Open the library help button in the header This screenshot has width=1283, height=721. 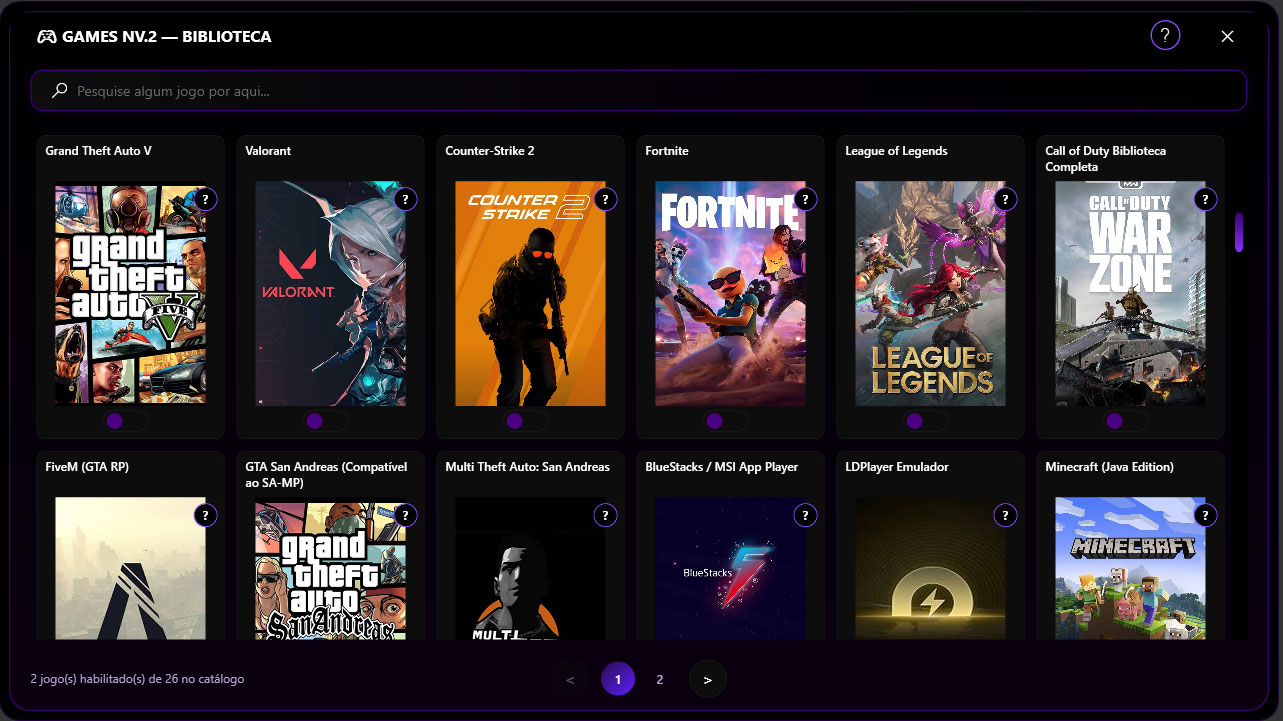click(x=1165, y=36)
